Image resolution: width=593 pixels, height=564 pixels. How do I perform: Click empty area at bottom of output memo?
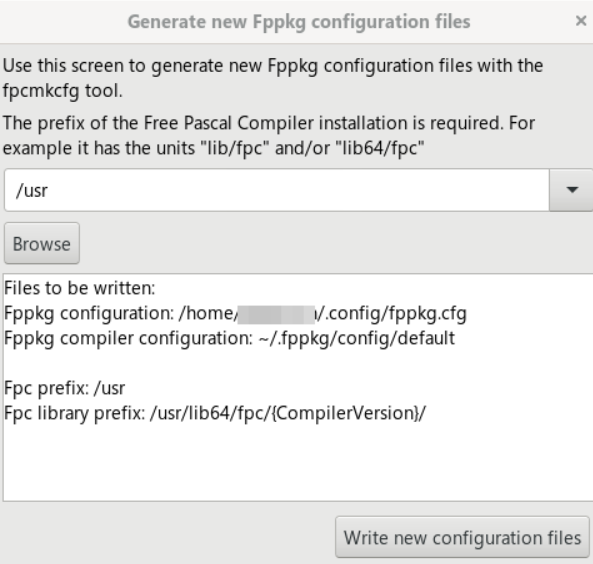tap(296, 465)
